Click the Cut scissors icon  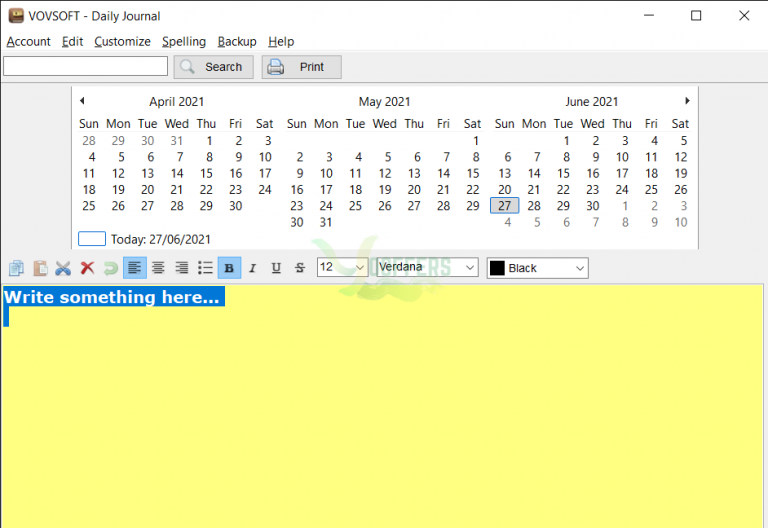click(63, 268)
